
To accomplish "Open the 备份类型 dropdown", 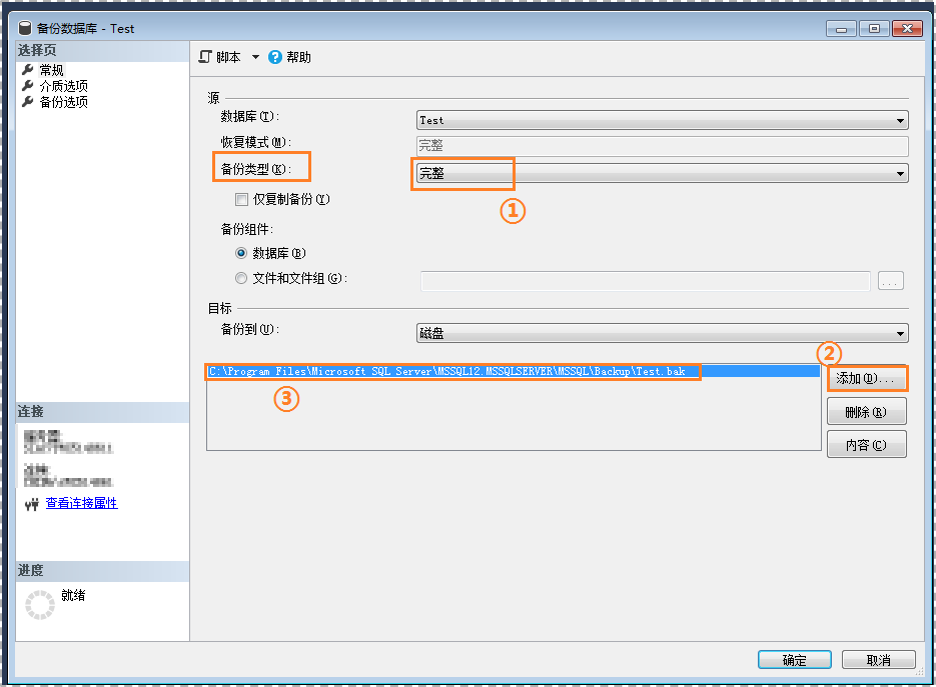I will pyautogui.click(x=662, y=174).
